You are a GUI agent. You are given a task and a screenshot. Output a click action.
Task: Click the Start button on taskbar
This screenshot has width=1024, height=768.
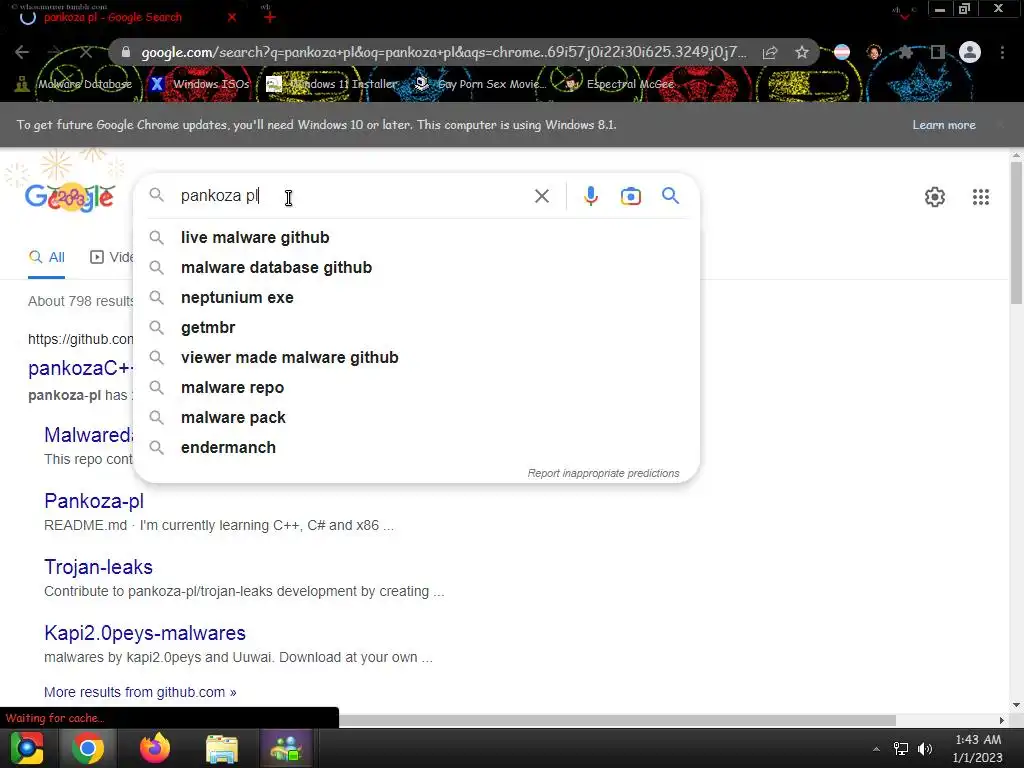point(27,748)
